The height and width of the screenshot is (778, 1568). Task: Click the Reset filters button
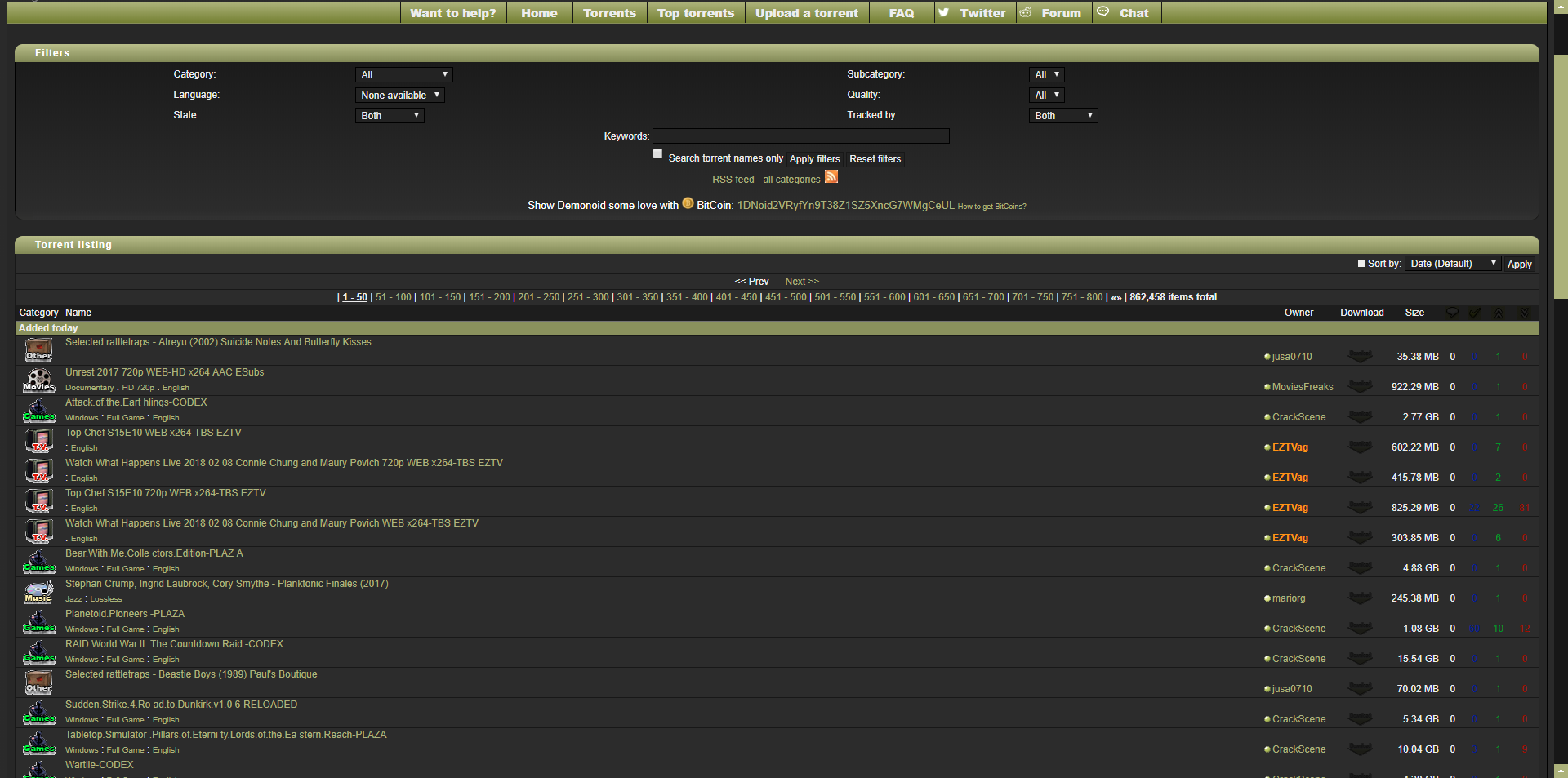pos(875,159)
